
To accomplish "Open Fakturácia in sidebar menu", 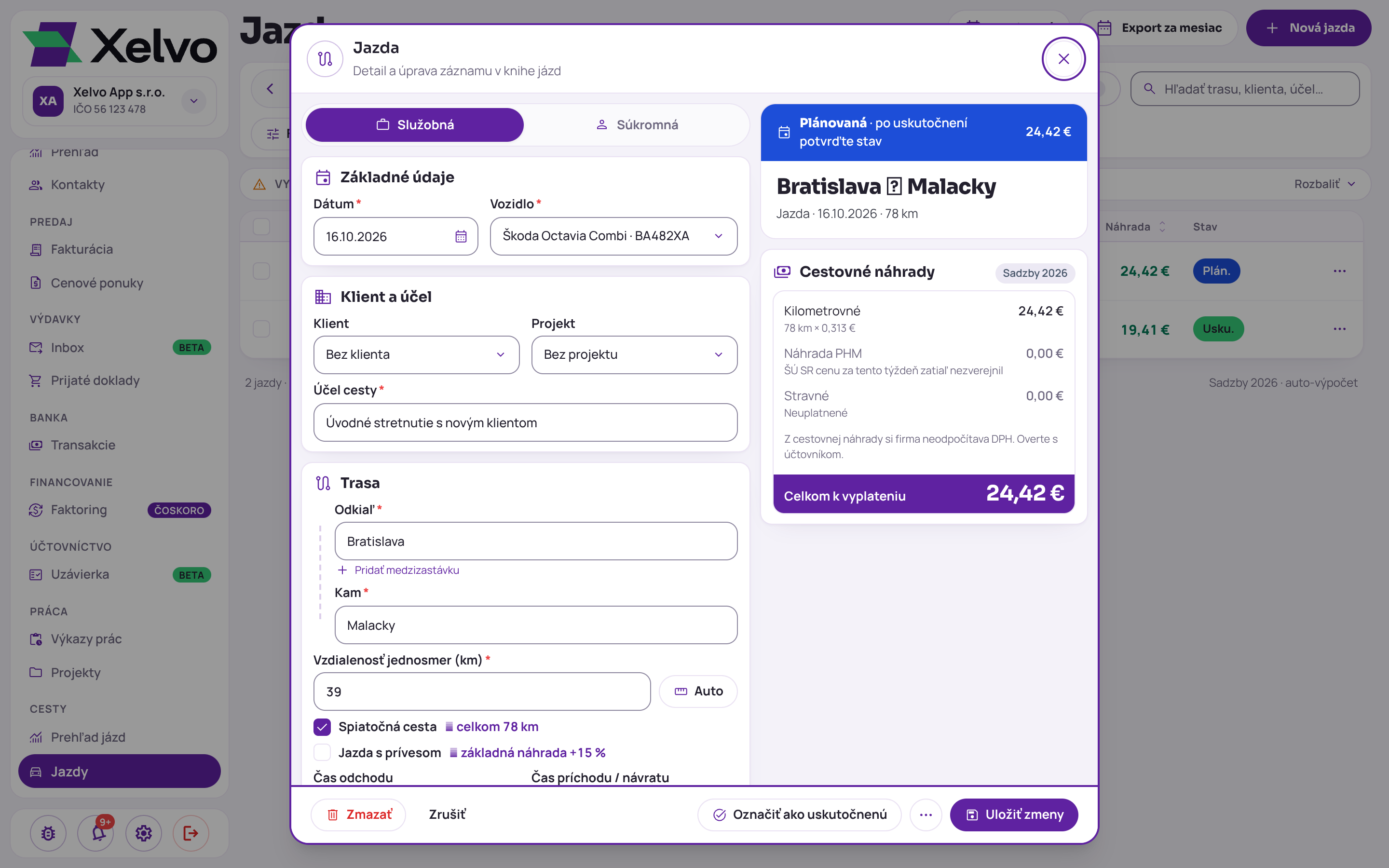I will (120, 249).
